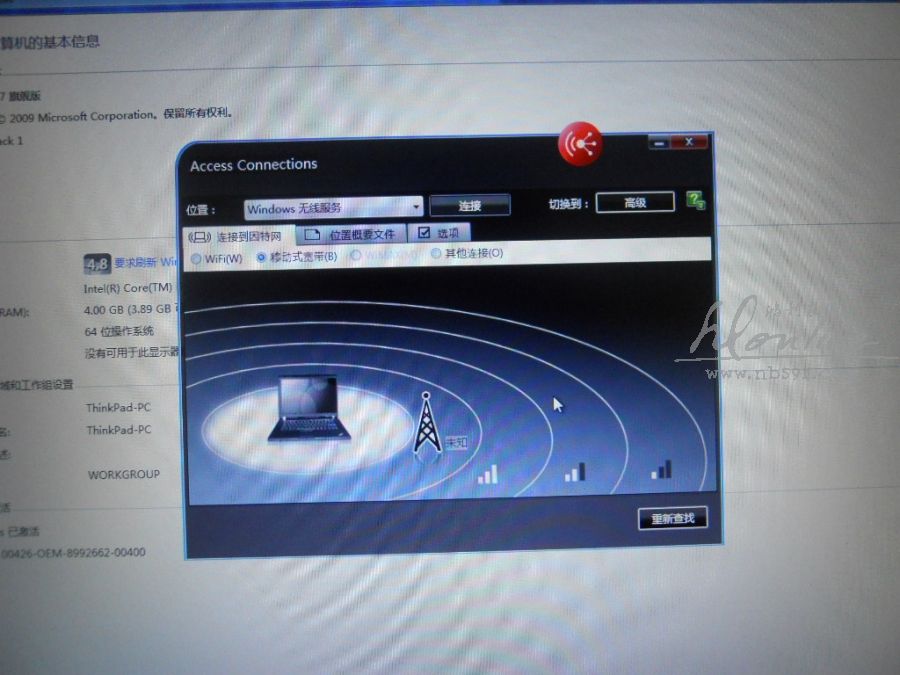Select the 移动式宽带(B) radio button
The height and width of the screenshot is (675, 900).
[262, 257]
